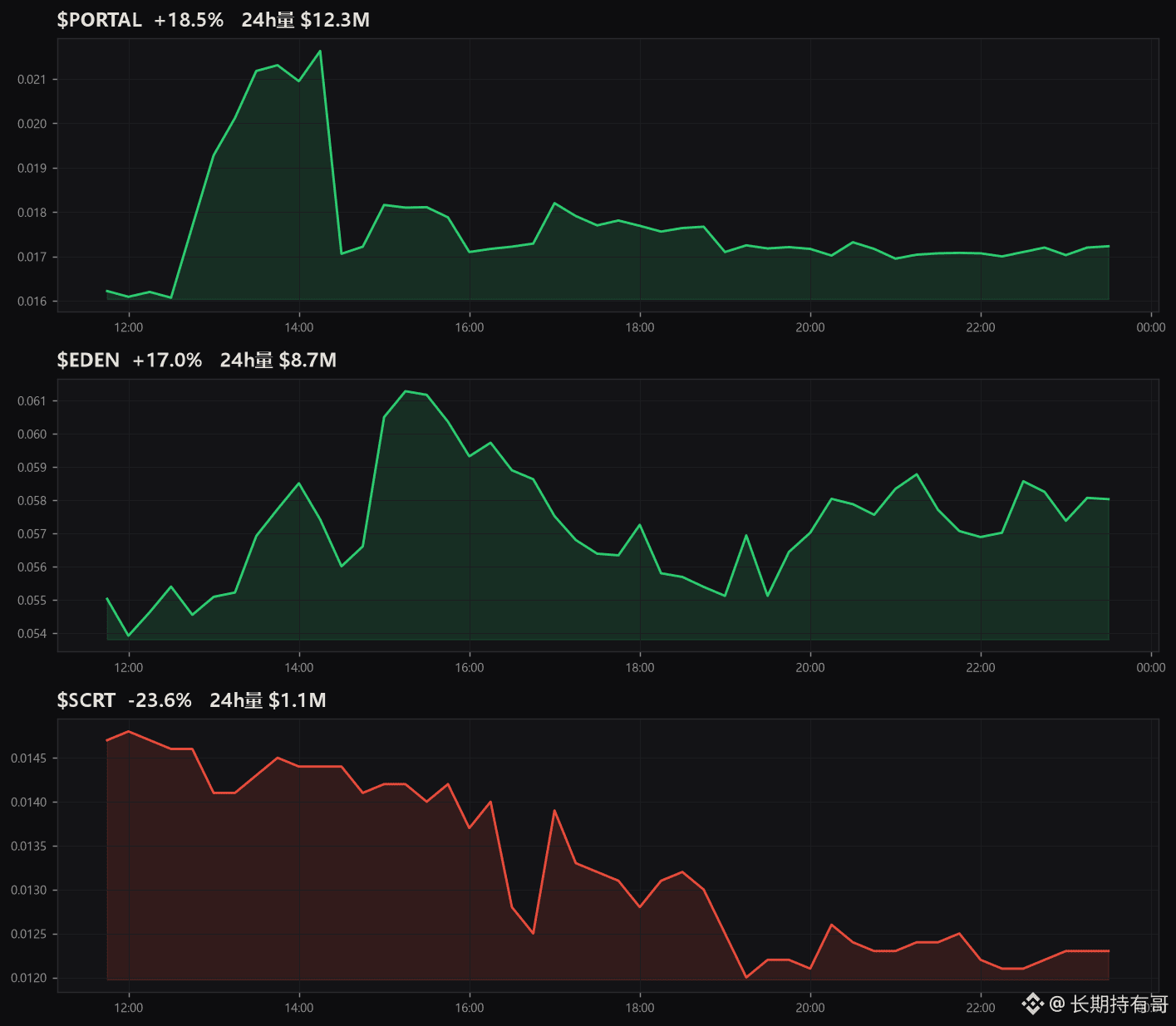Viewport: 1176px width, 1026px height.
Task: Click 18:00 on the $SCRT time axis
Action: tap(640, 1008)
